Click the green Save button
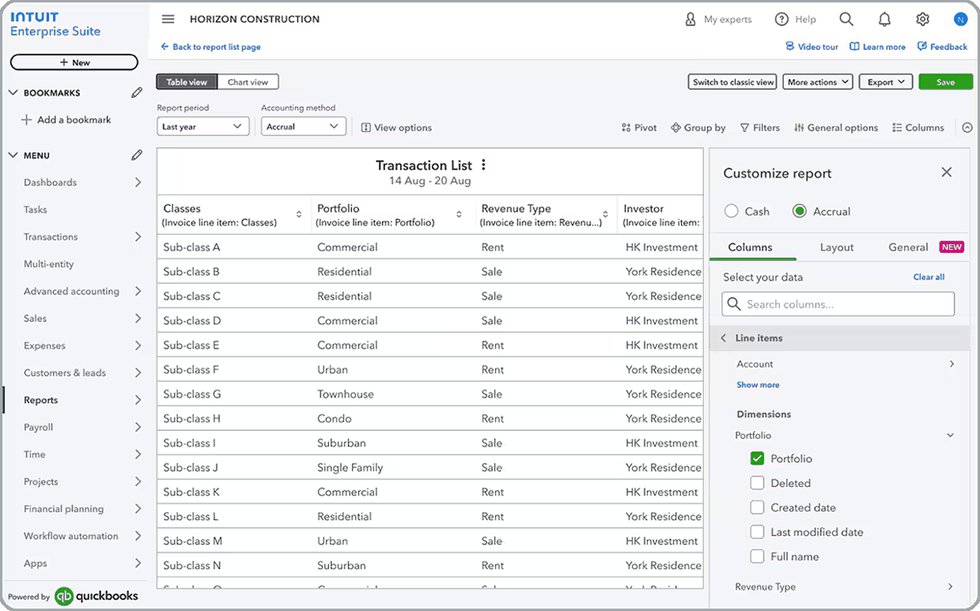This screenshot has height=611, width=980. pos(945,82)
